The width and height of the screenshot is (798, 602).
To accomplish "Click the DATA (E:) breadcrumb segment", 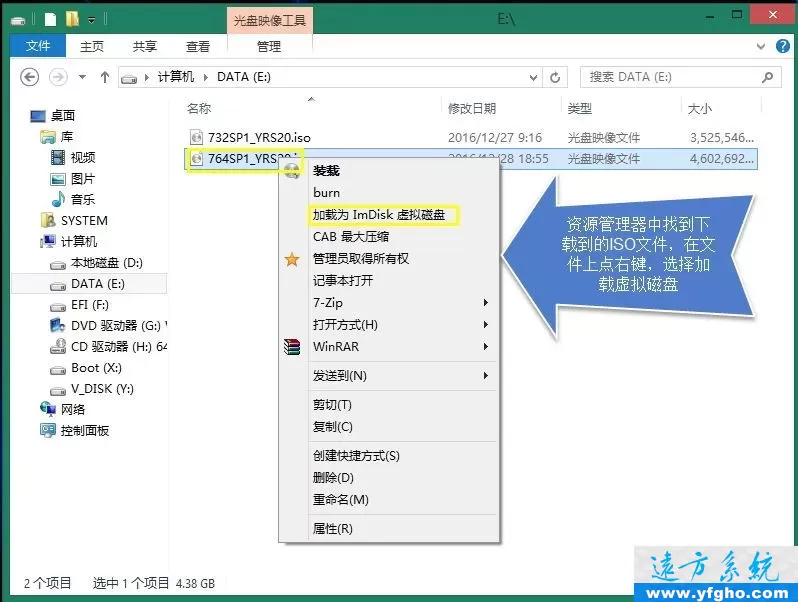I will [x=244, y=77].
